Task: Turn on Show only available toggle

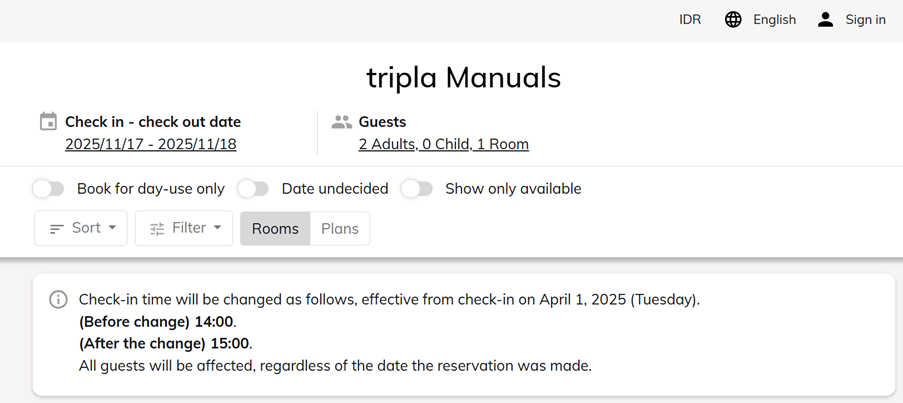Action: (x=417, y=189)
